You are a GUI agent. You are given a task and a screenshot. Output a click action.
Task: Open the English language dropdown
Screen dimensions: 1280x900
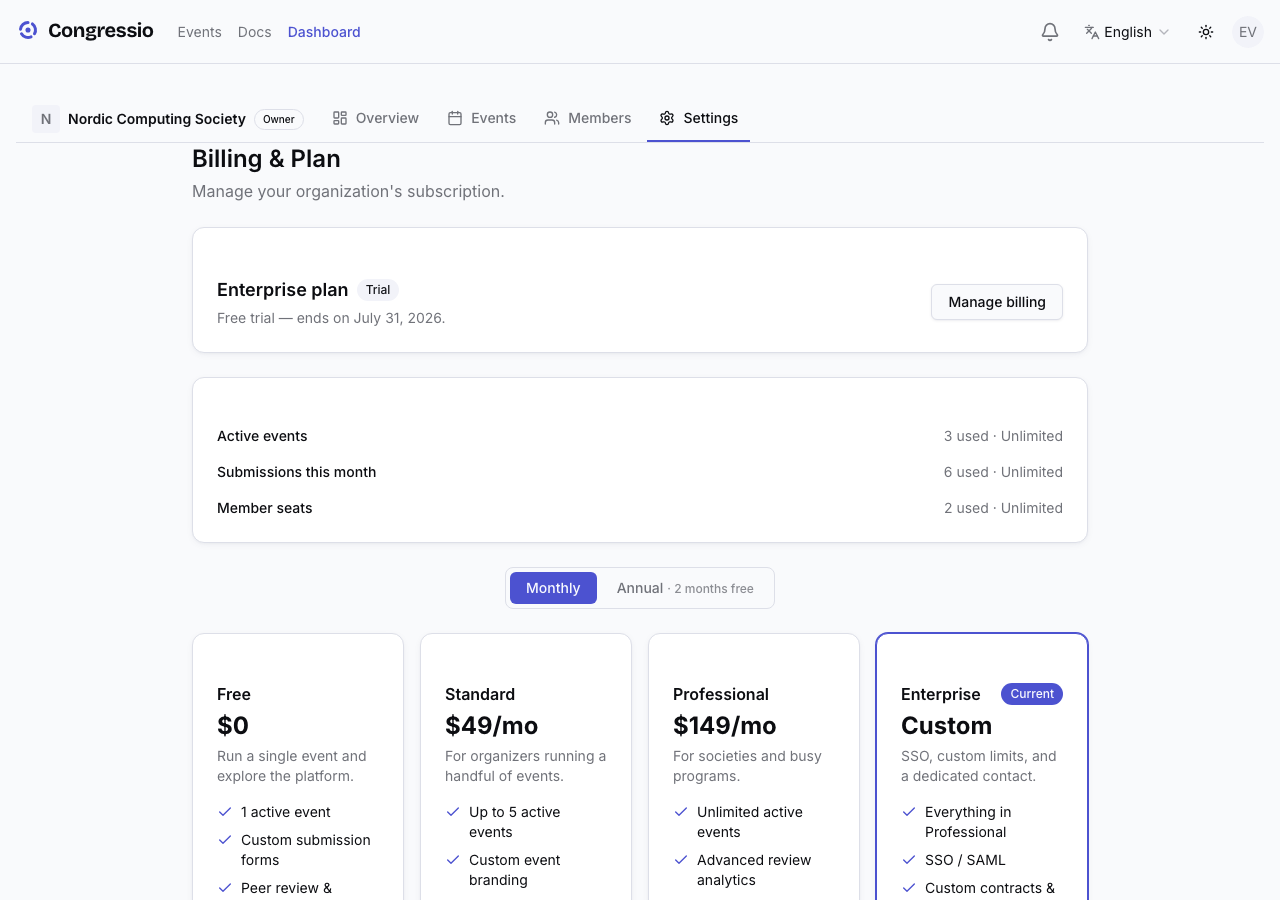[1127, 32]
